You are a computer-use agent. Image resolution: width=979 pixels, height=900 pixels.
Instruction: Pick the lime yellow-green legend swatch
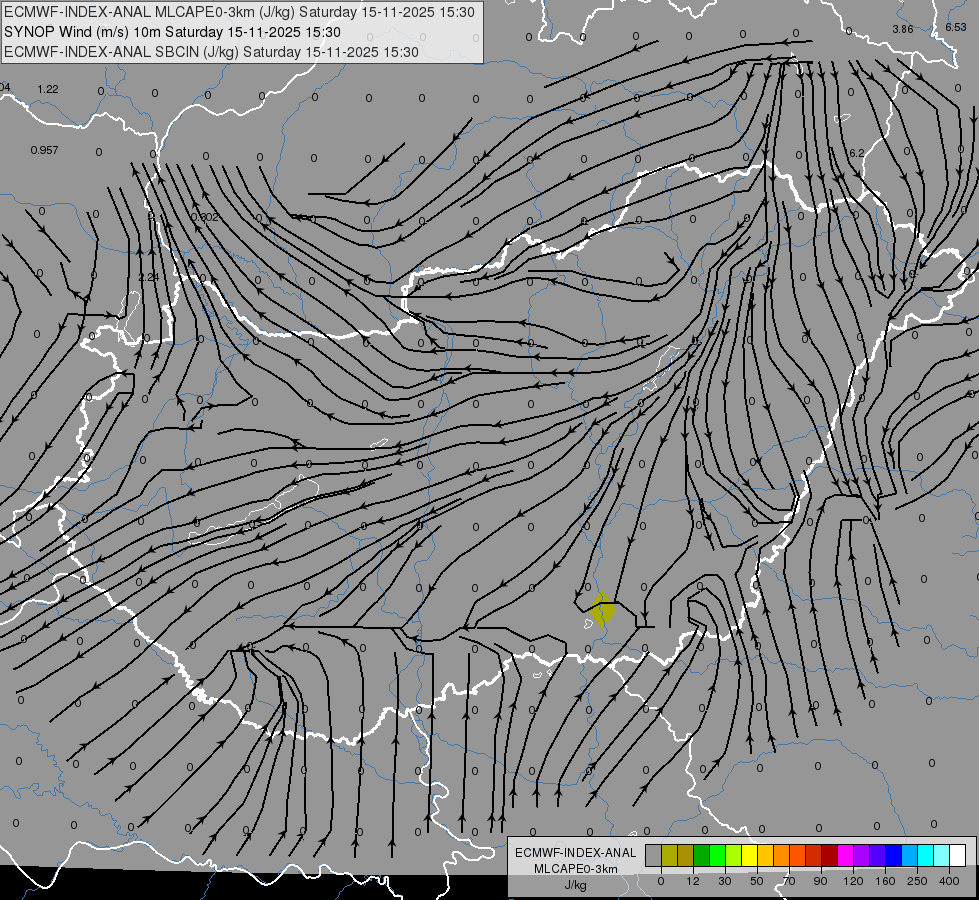(734, 855)
